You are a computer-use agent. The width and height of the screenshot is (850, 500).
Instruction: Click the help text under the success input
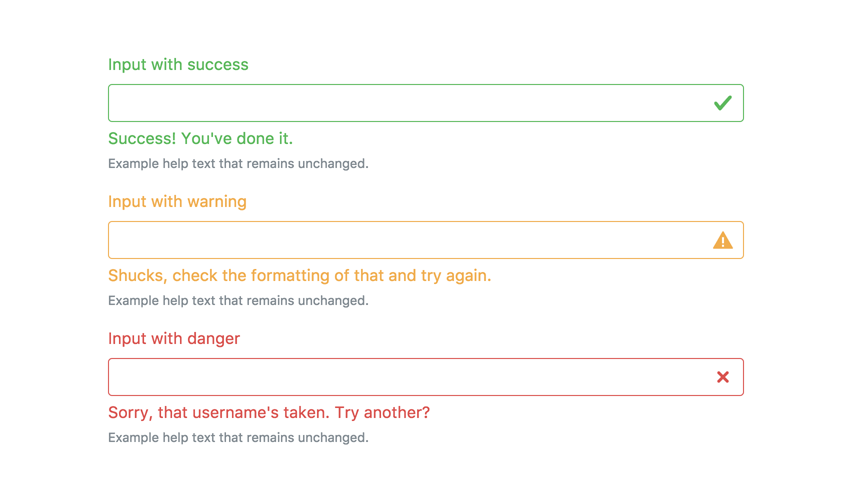tap(238, 164)
